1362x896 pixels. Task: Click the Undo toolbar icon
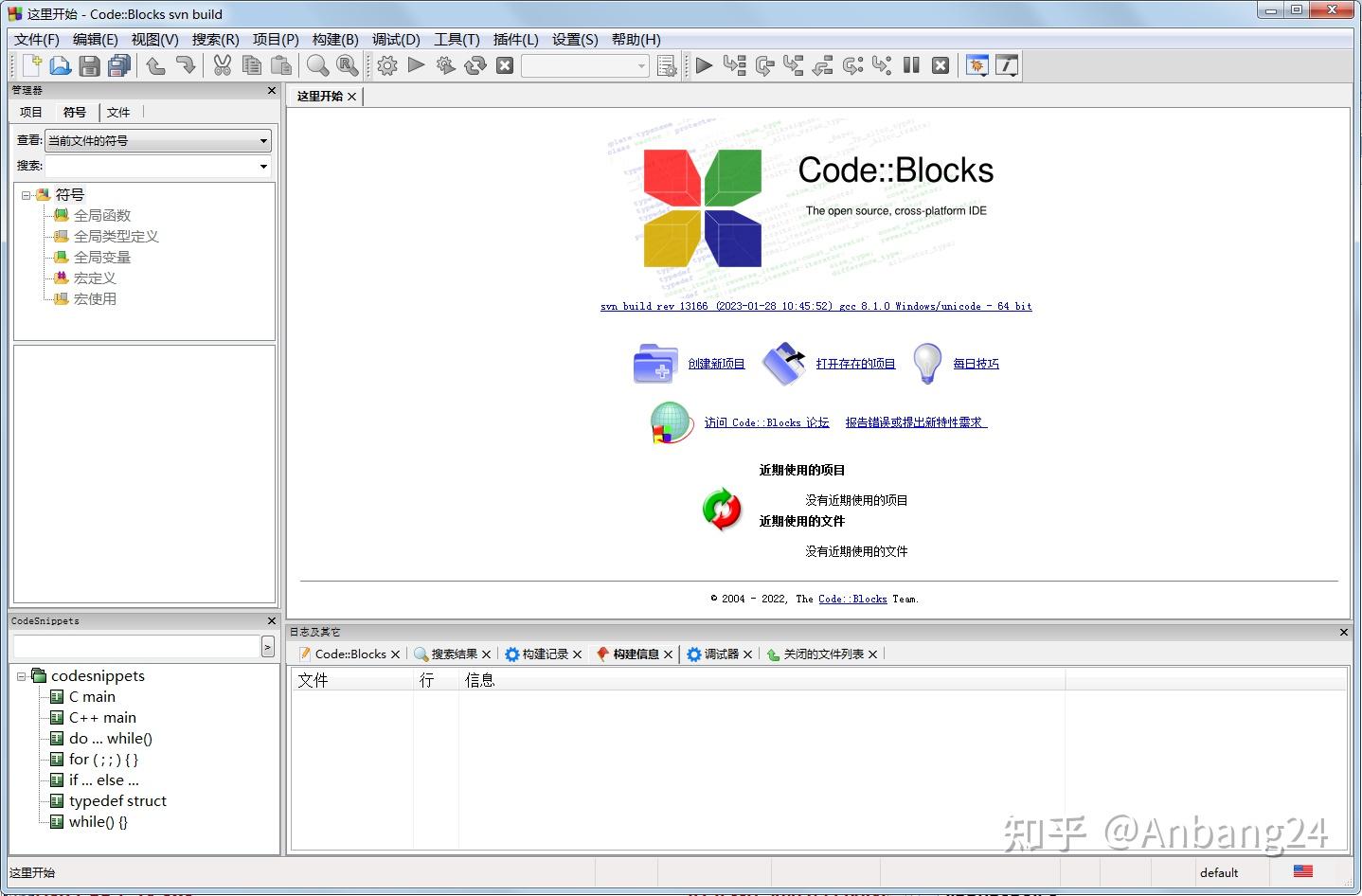point(155,64)
